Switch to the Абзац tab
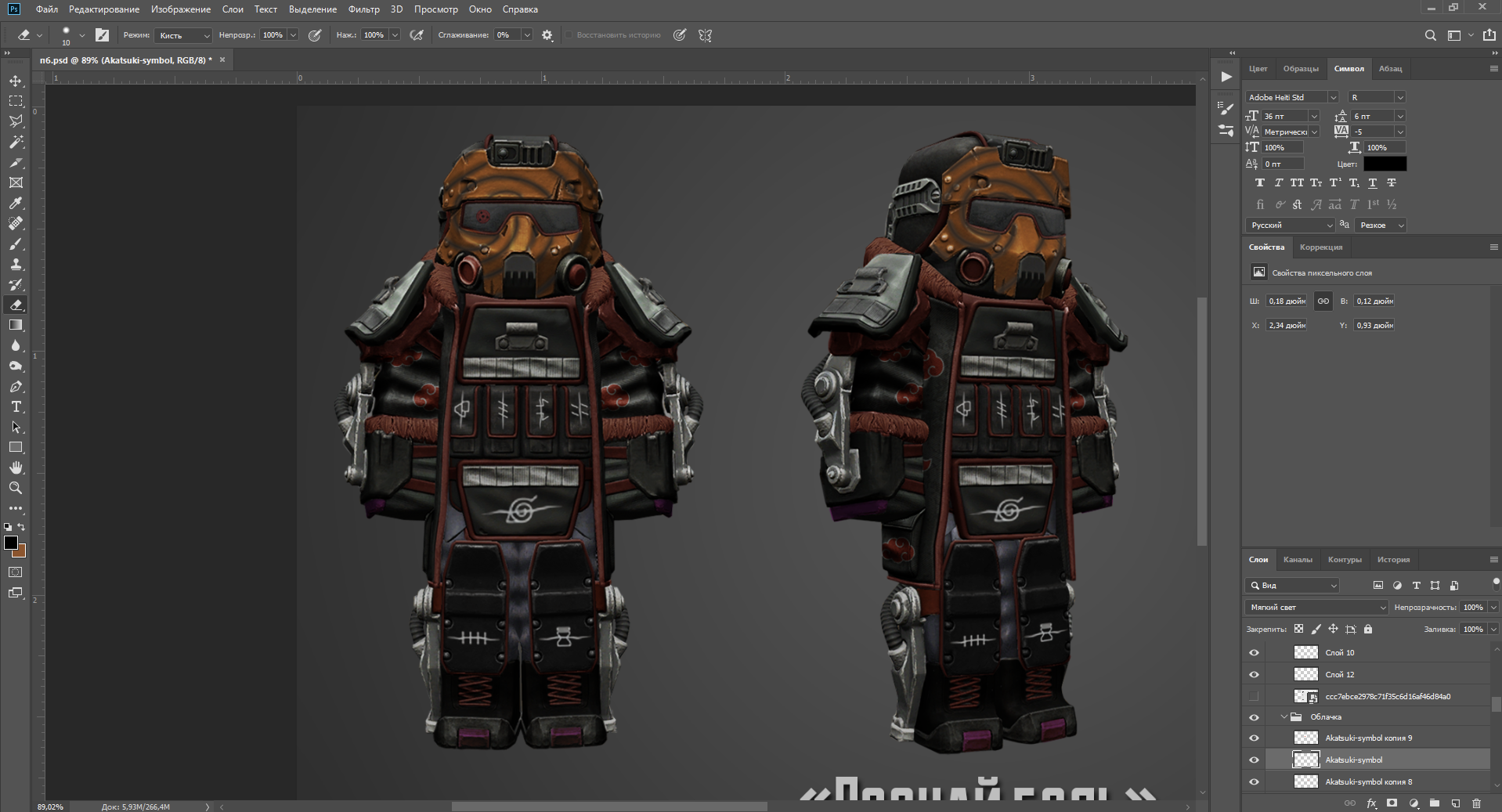Image resolution: width=1502 pixels, height=812 pixels. 1391,68
